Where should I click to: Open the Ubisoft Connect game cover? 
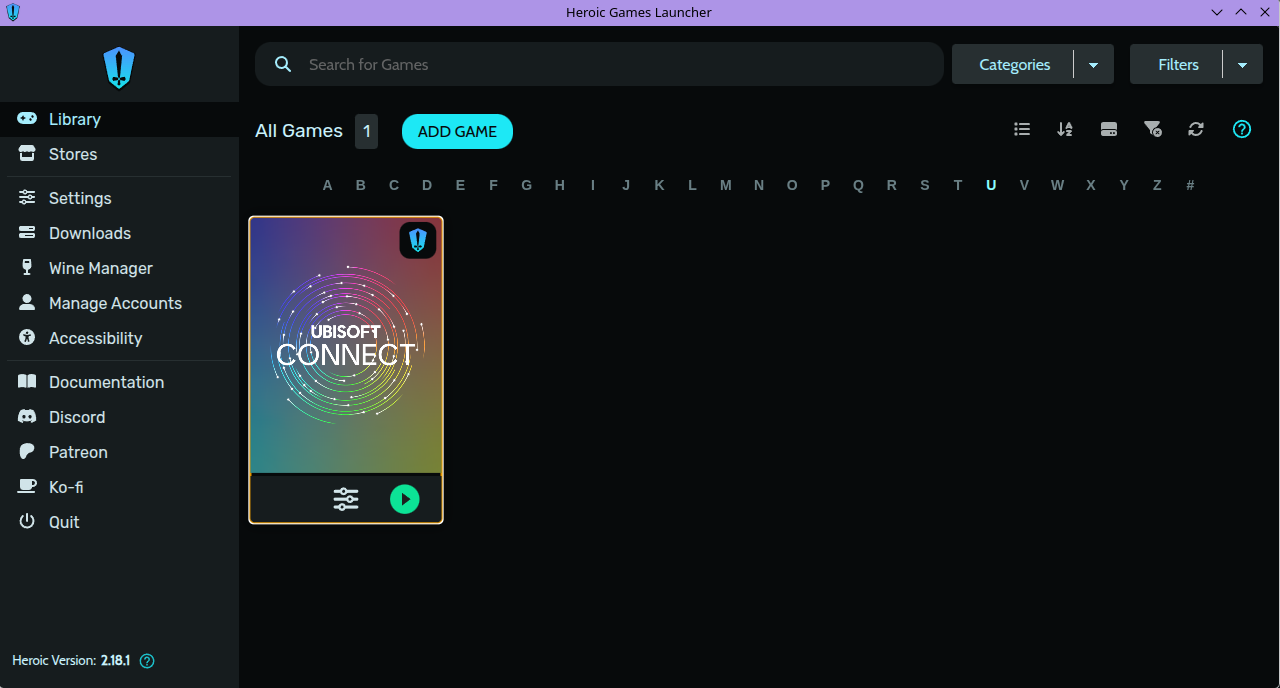tap(346, 345)
